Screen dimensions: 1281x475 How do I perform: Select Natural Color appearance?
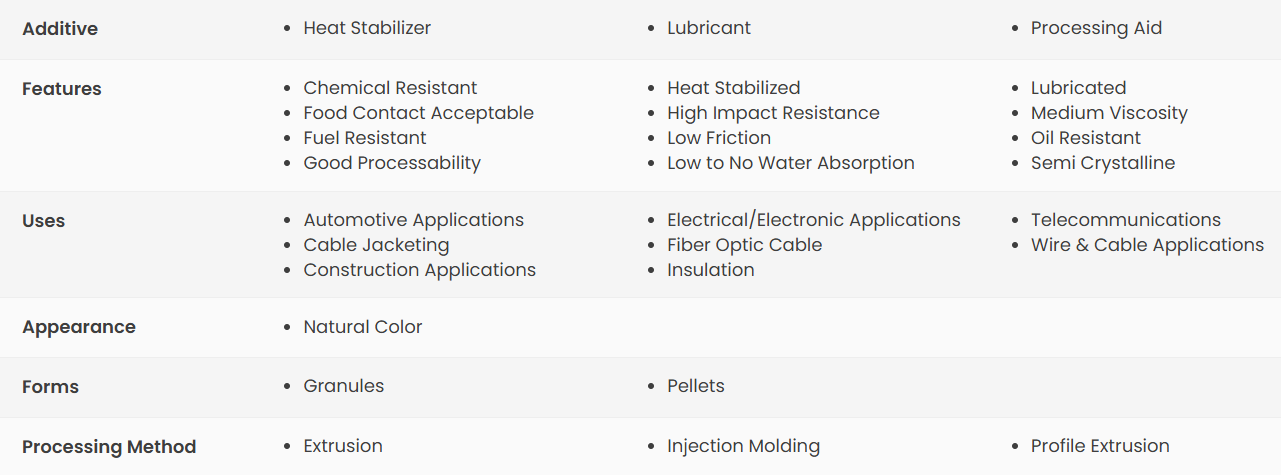coord(363,327)
